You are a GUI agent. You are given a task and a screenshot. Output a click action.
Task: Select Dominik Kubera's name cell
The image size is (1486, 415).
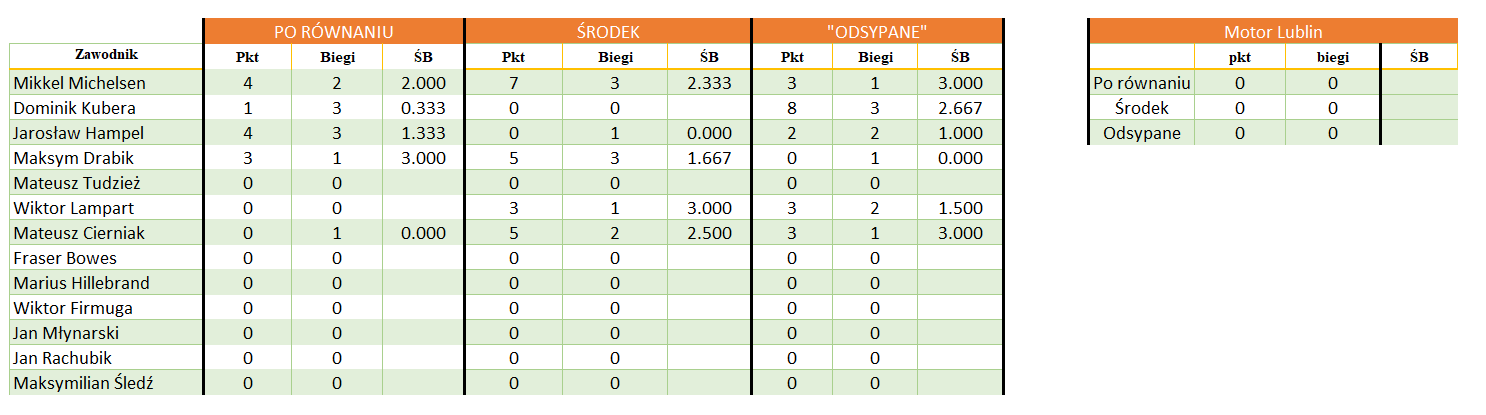[106, 108]
